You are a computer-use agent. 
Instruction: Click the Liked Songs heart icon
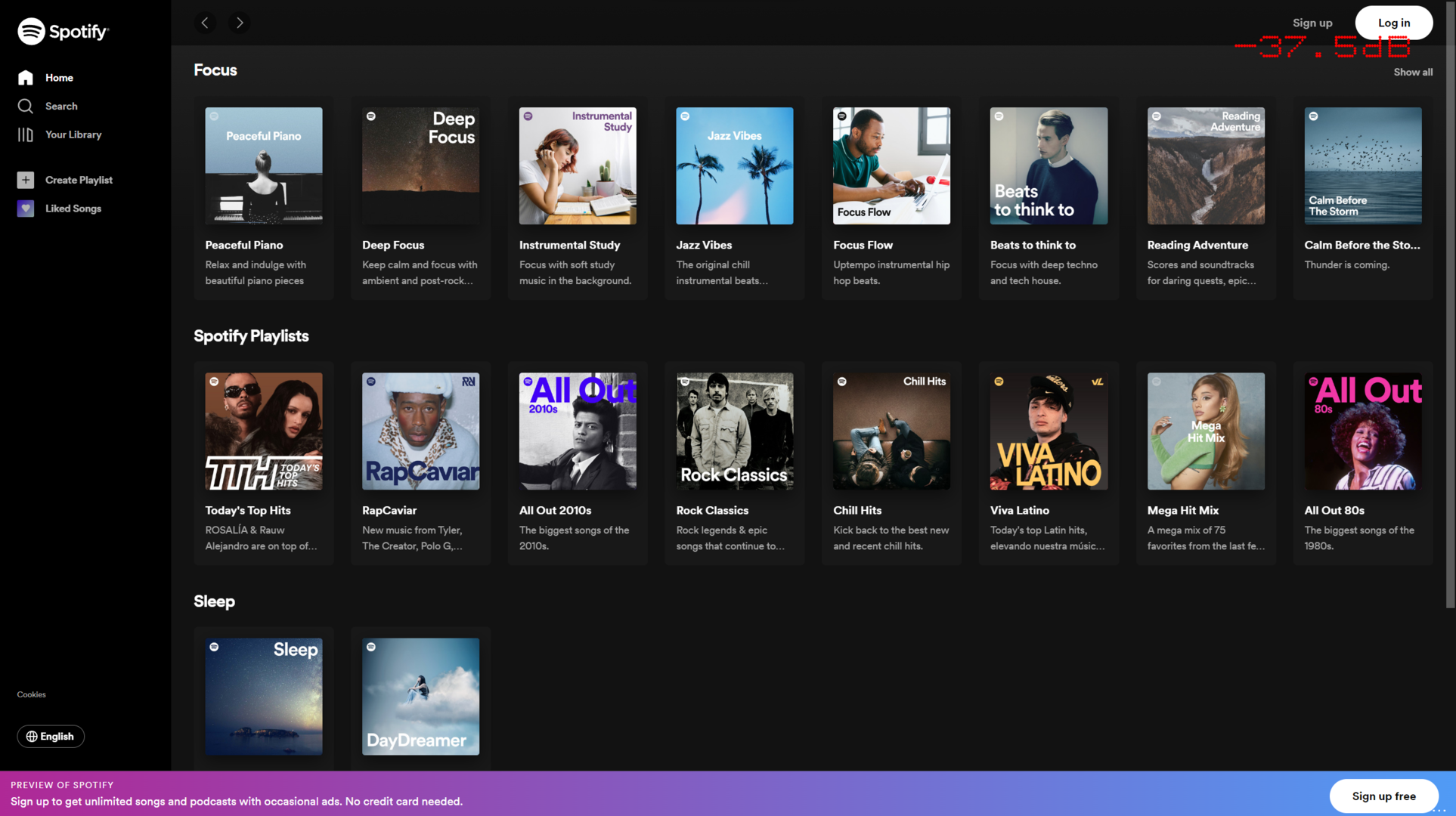coord(26,209)
